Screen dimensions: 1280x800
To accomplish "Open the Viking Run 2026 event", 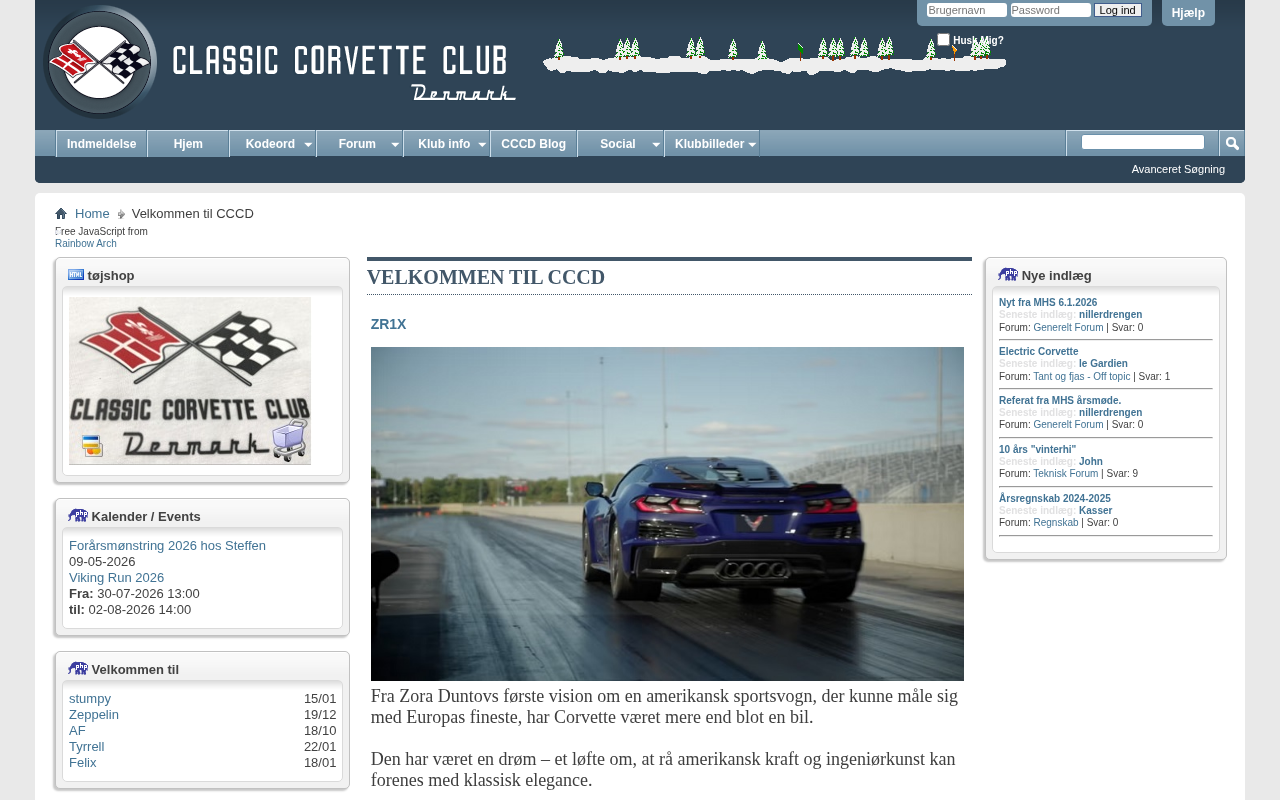I will [x=116, y=578].
